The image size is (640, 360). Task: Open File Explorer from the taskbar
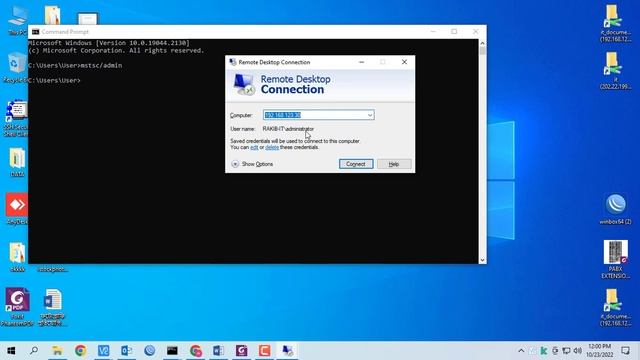(57, 351)
